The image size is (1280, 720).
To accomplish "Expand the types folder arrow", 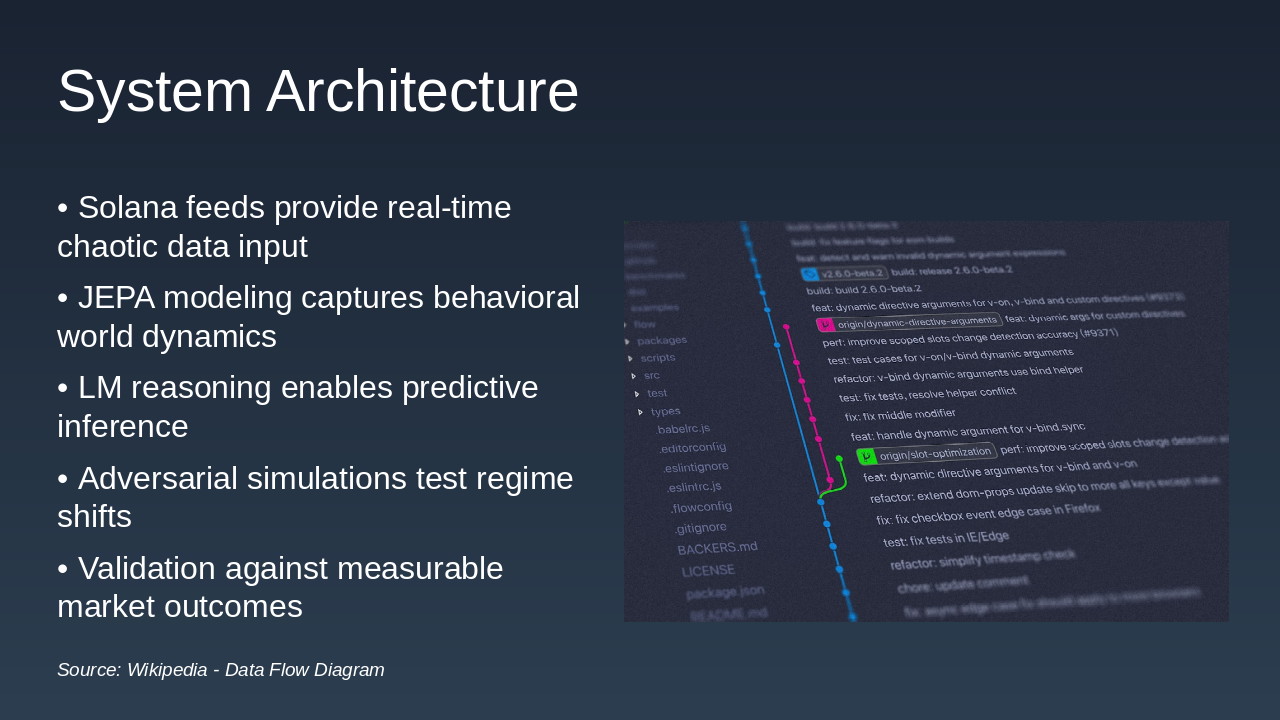I will click(x=641, y=412).
